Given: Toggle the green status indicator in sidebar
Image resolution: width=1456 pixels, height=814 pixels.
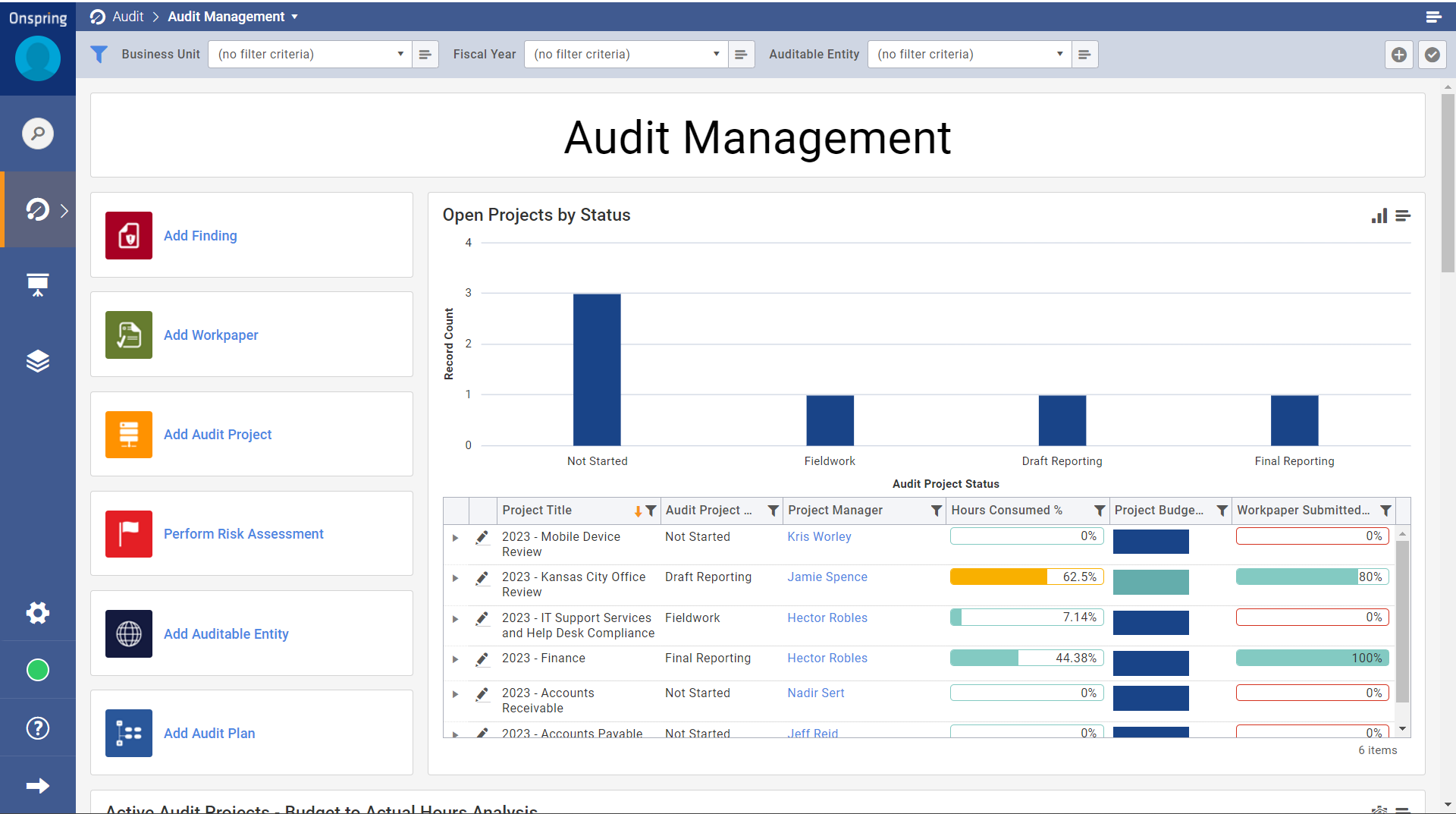Looking at the screenshot, I should [x=38, y=671].
